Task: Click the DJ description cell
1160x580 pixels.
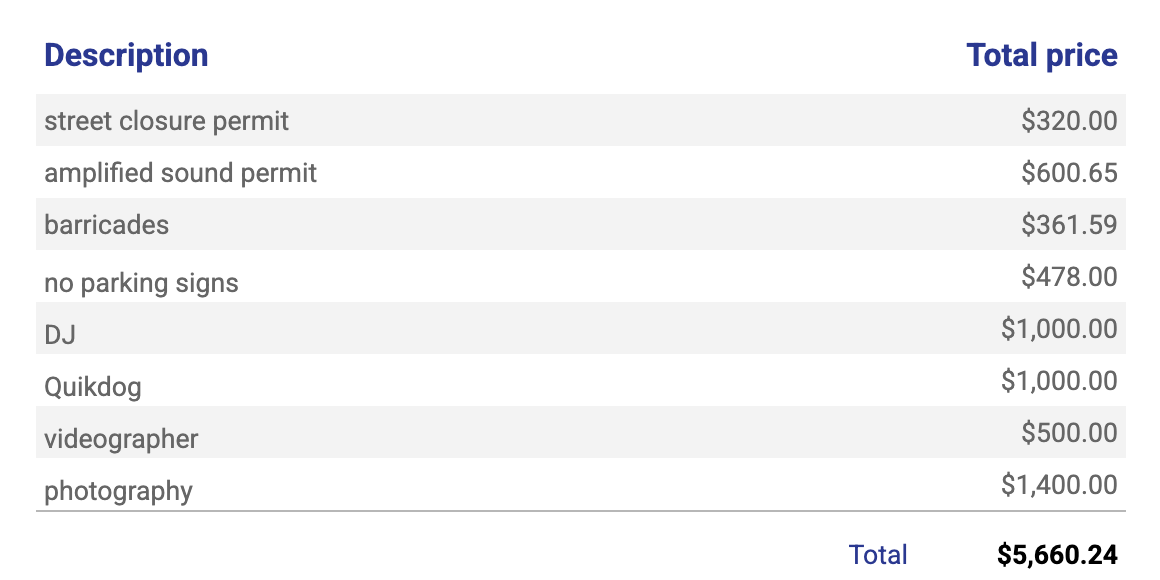Action: [60, 335]
